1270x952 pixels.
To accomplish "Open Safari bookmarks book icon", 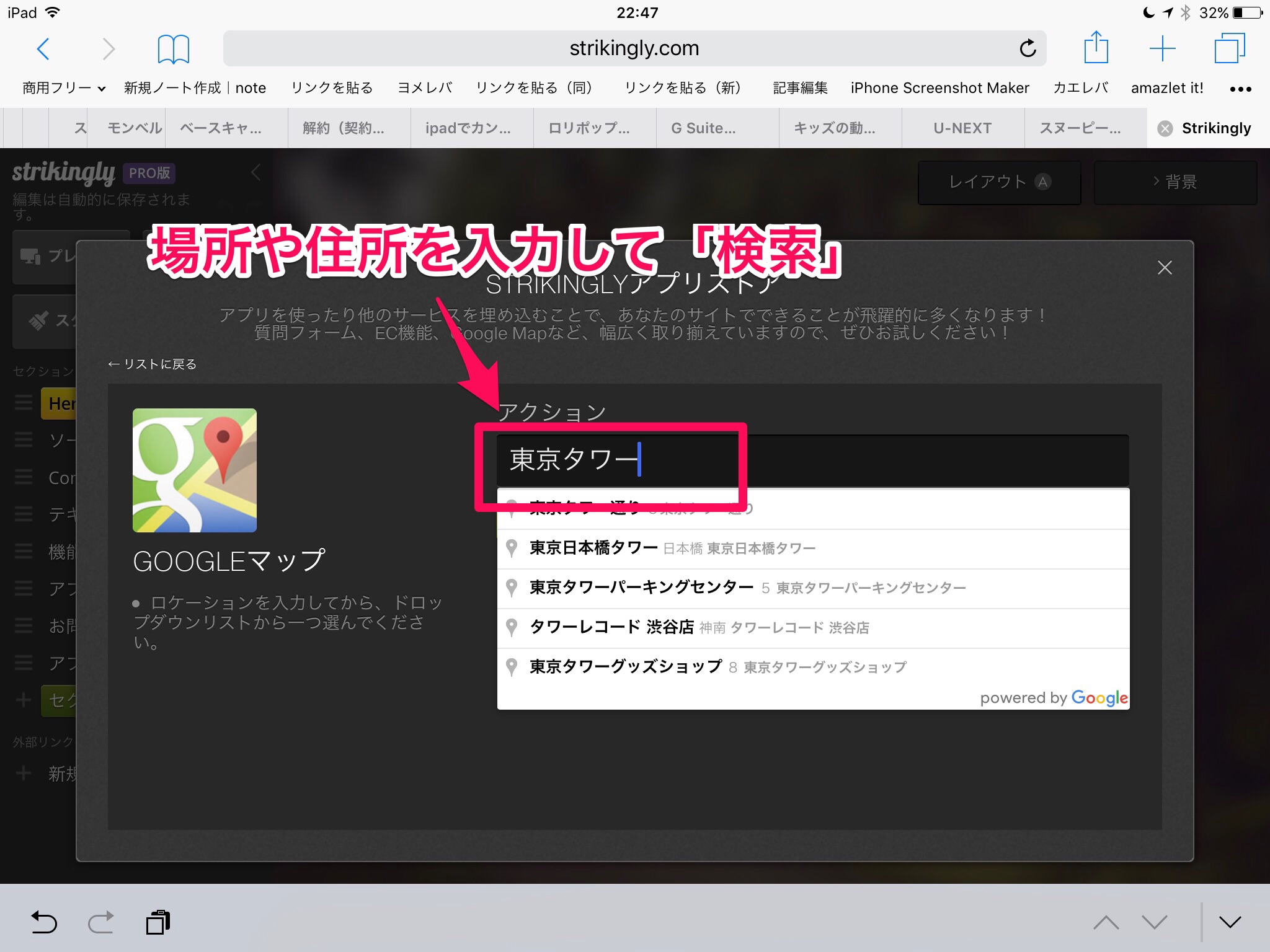I will [x=173, y=48].
